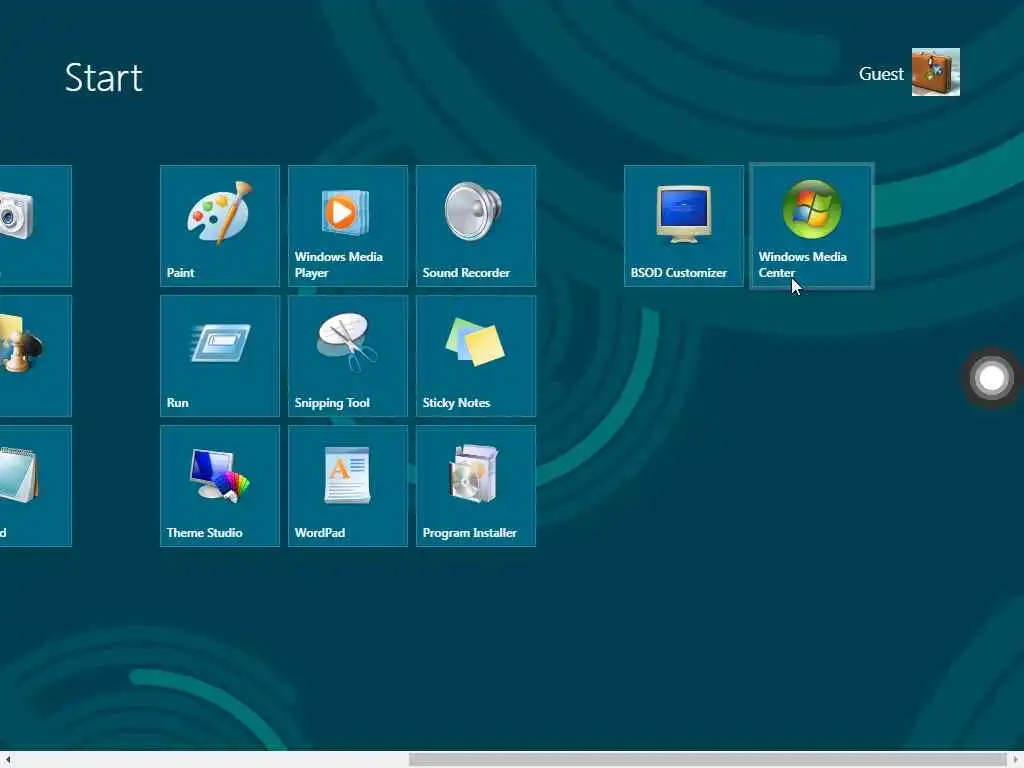Viewport: 1024px width, 768px height.
Task: Launch the WordPad tile
Action: point(347,486)
